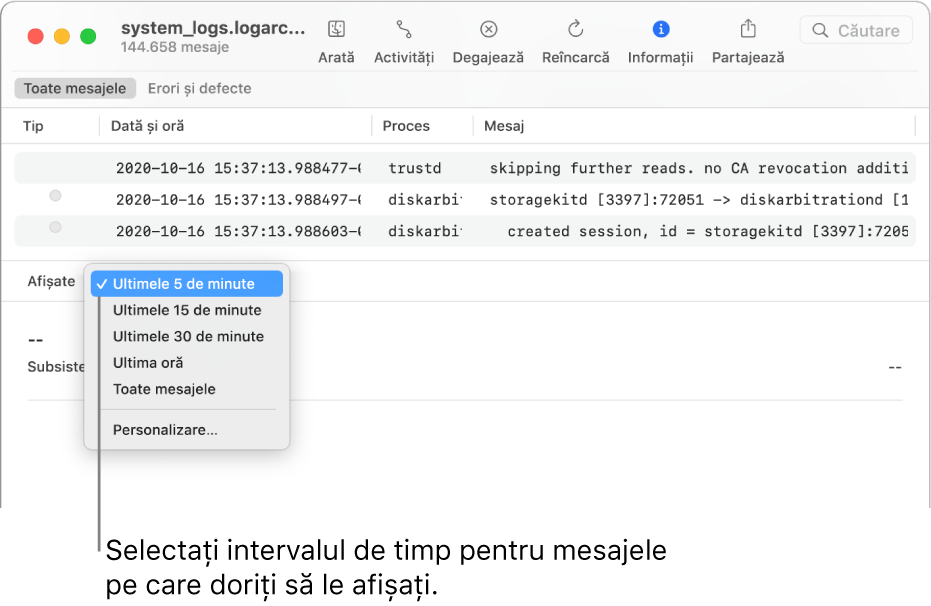Pick Ultimele 30 de minute interval
This screenshot has height=606, width=931.
(188, 336)
